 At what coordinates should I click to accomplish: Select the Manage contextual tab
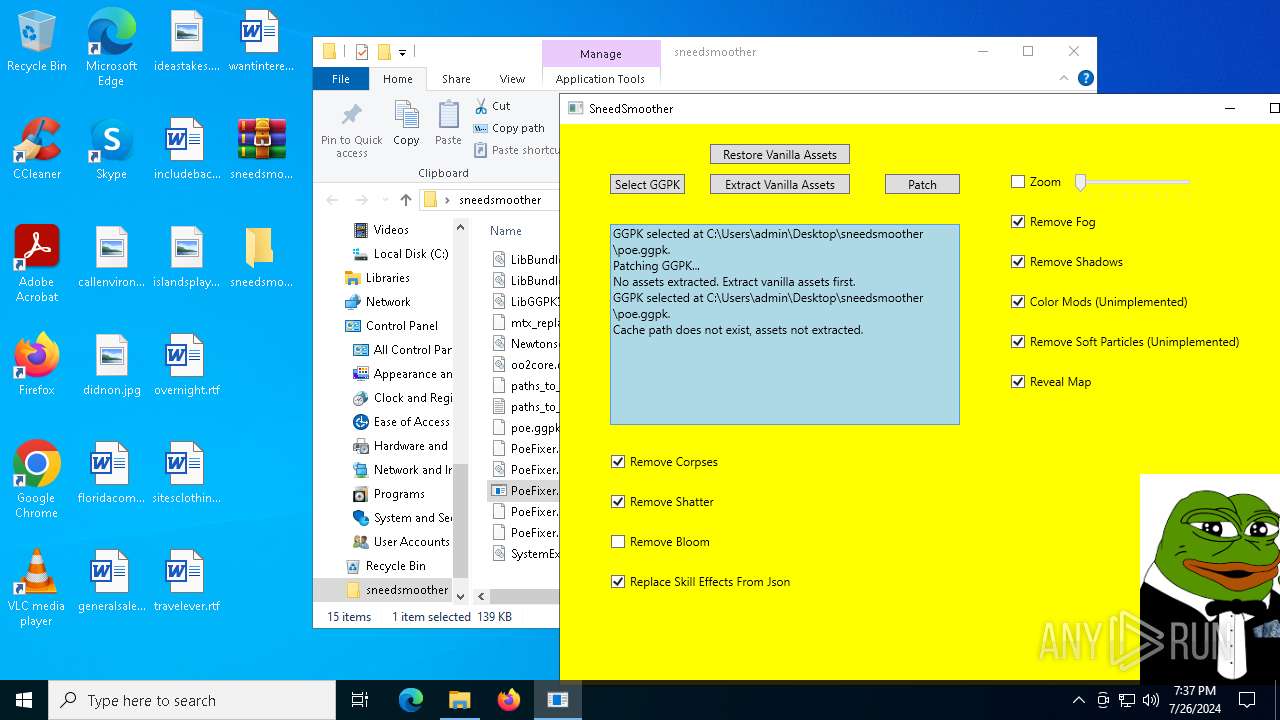[600, 54]
